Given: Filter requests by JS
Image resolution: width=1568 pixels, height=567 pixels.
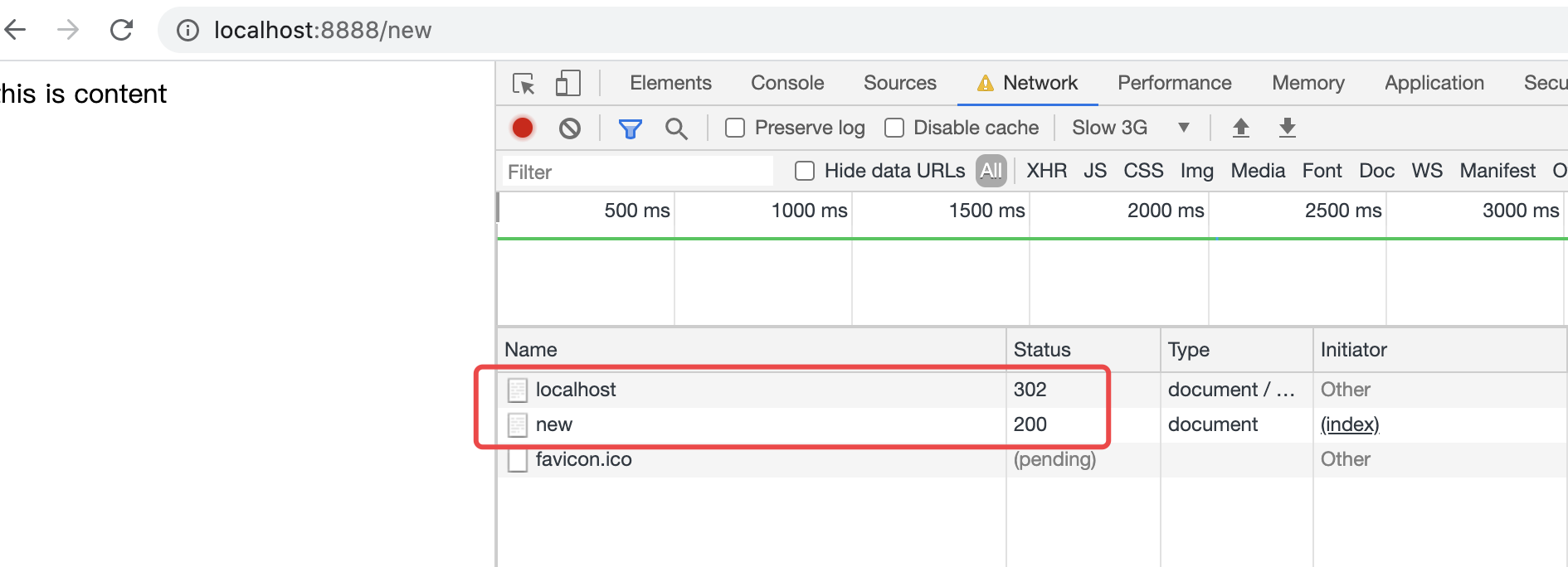Looking at the screenshot, I should (x=1095, y=171).
